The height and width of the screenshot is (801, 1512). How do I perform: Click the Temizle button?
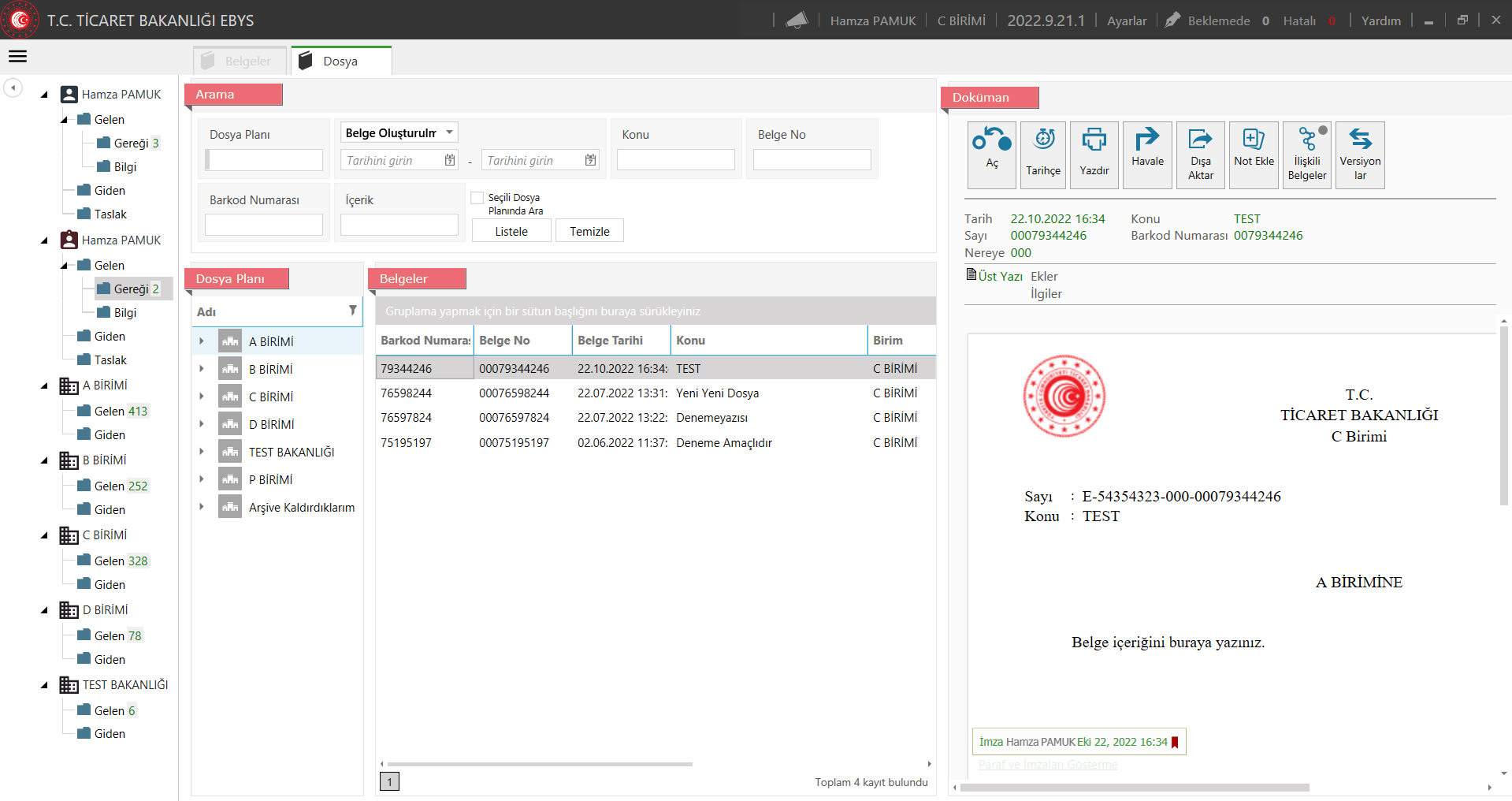[x=589, y=231]
